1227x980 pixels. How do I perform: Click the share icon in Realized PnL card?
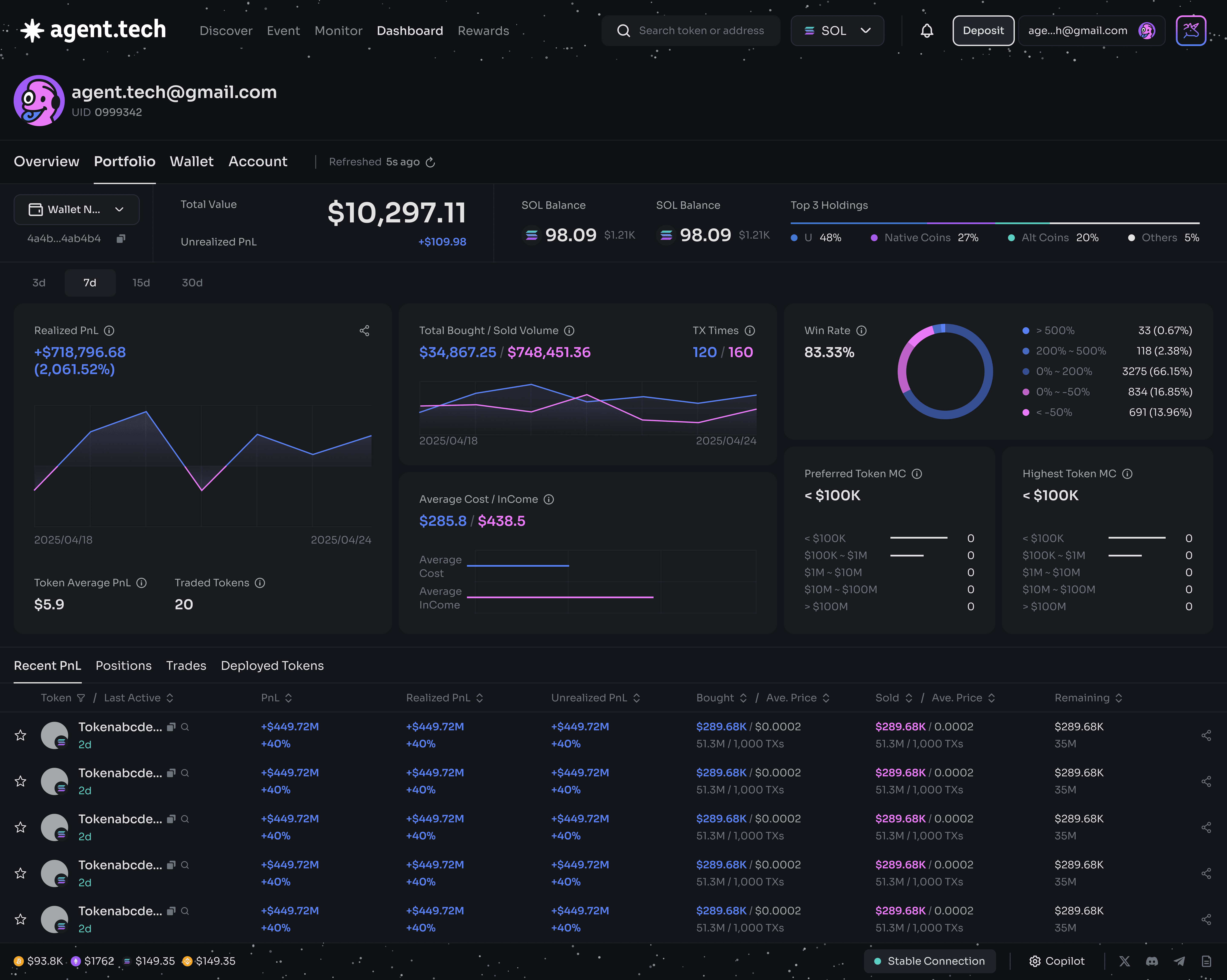click(364, 331)
